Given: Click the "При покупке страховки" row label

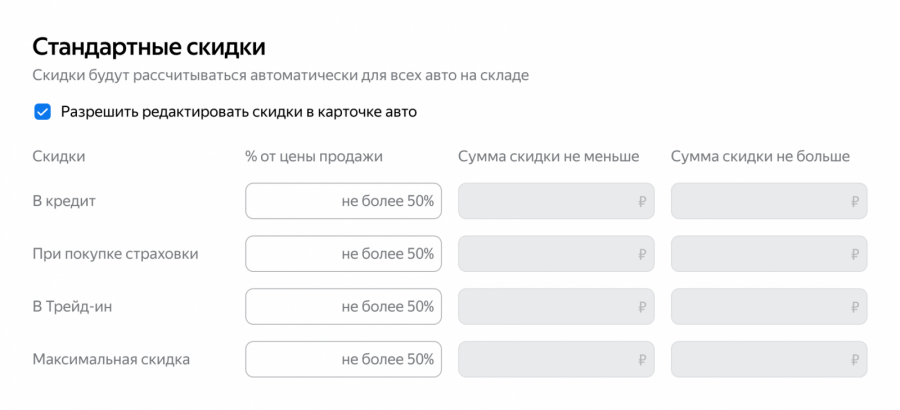Looking at the screenshot, I should [115, 254].
